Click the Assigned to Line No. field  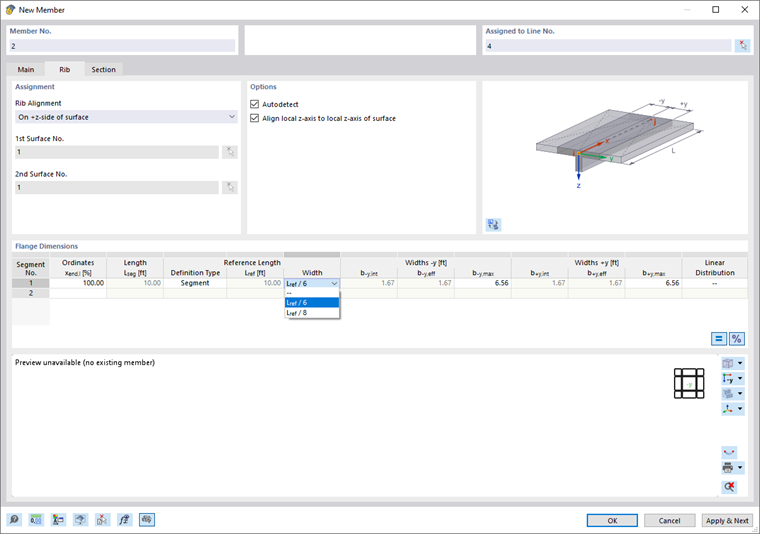608,46
